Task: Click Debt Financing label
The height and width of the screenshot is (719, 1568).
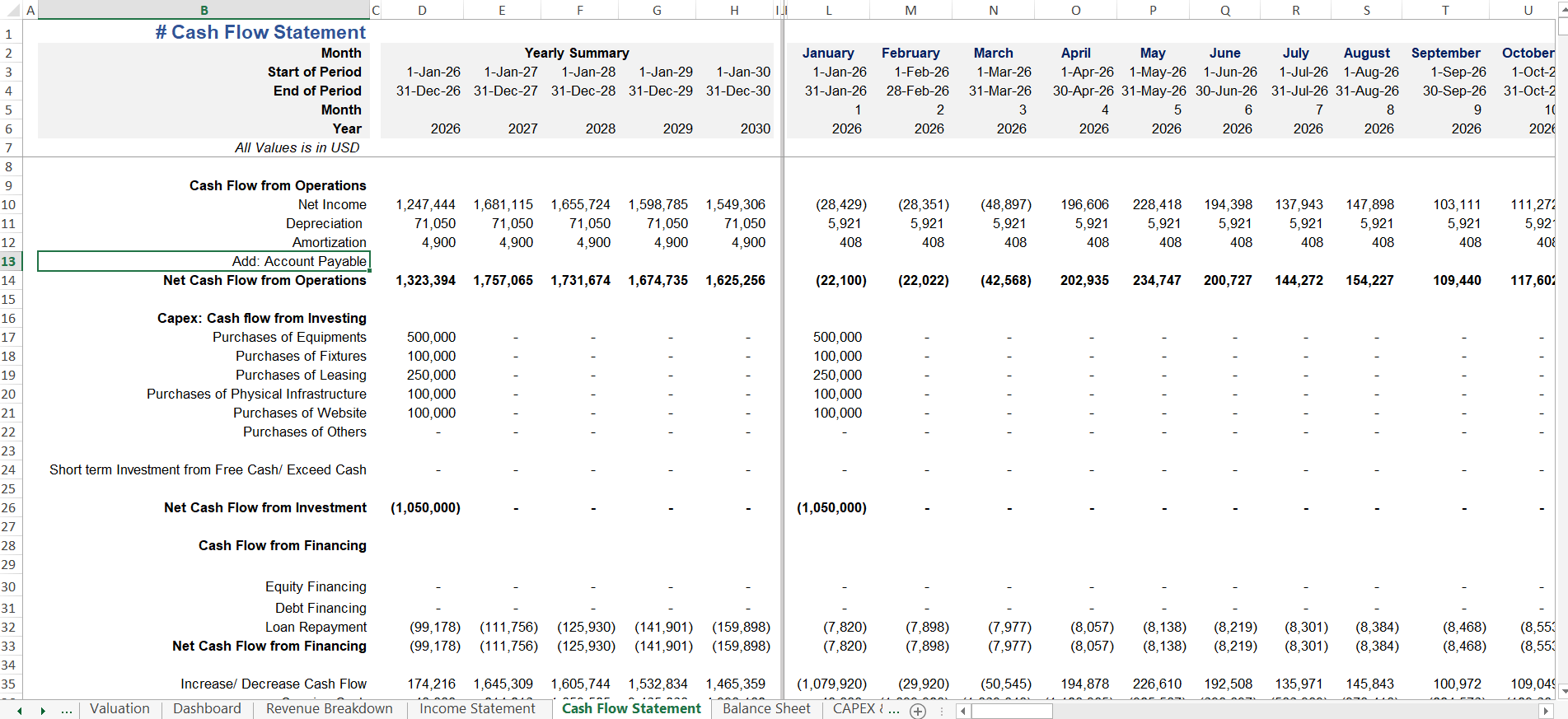Action: (x=321, y=608)
